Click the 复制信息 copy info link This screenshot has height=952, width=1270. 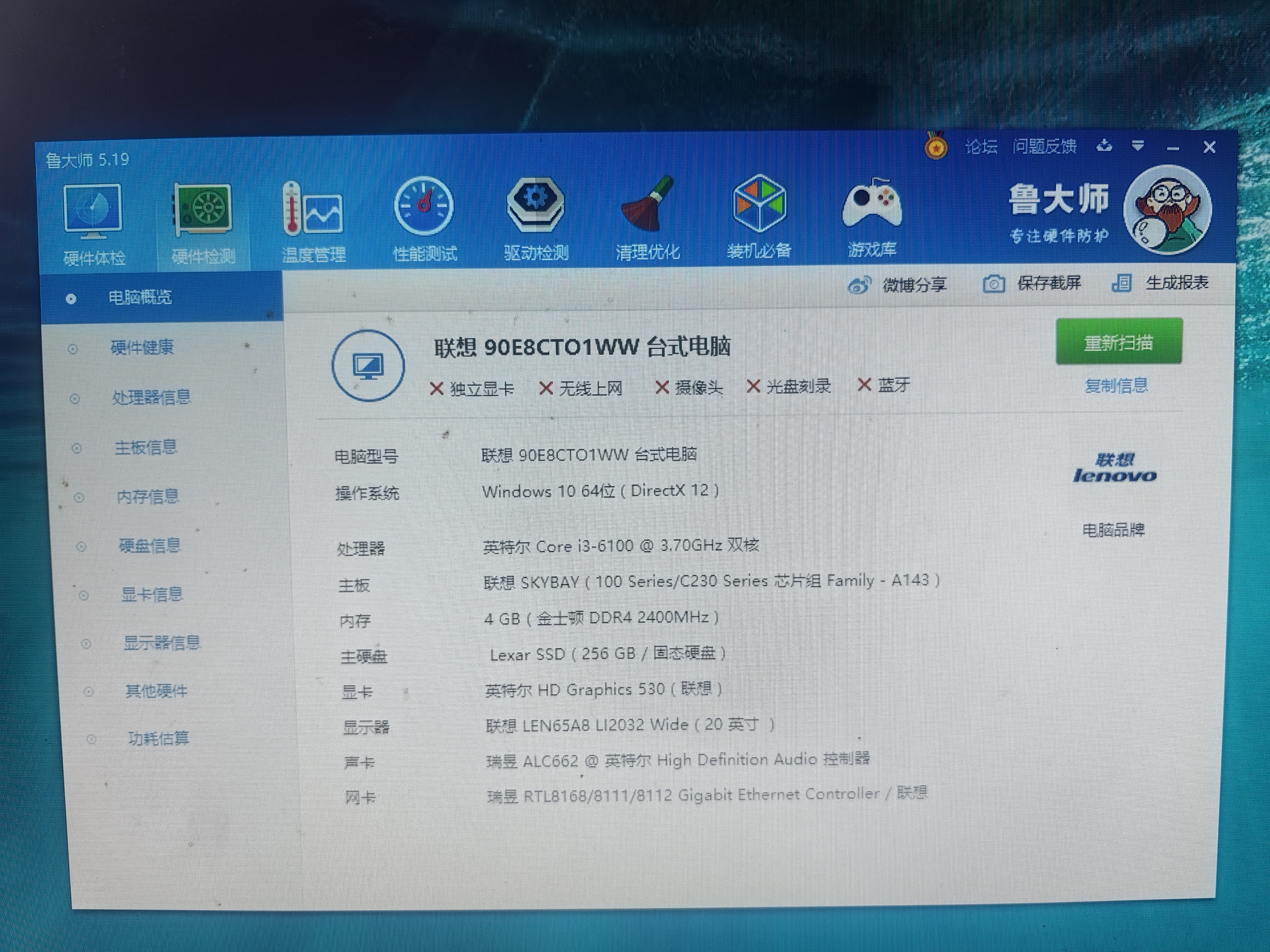(1116, 386)
